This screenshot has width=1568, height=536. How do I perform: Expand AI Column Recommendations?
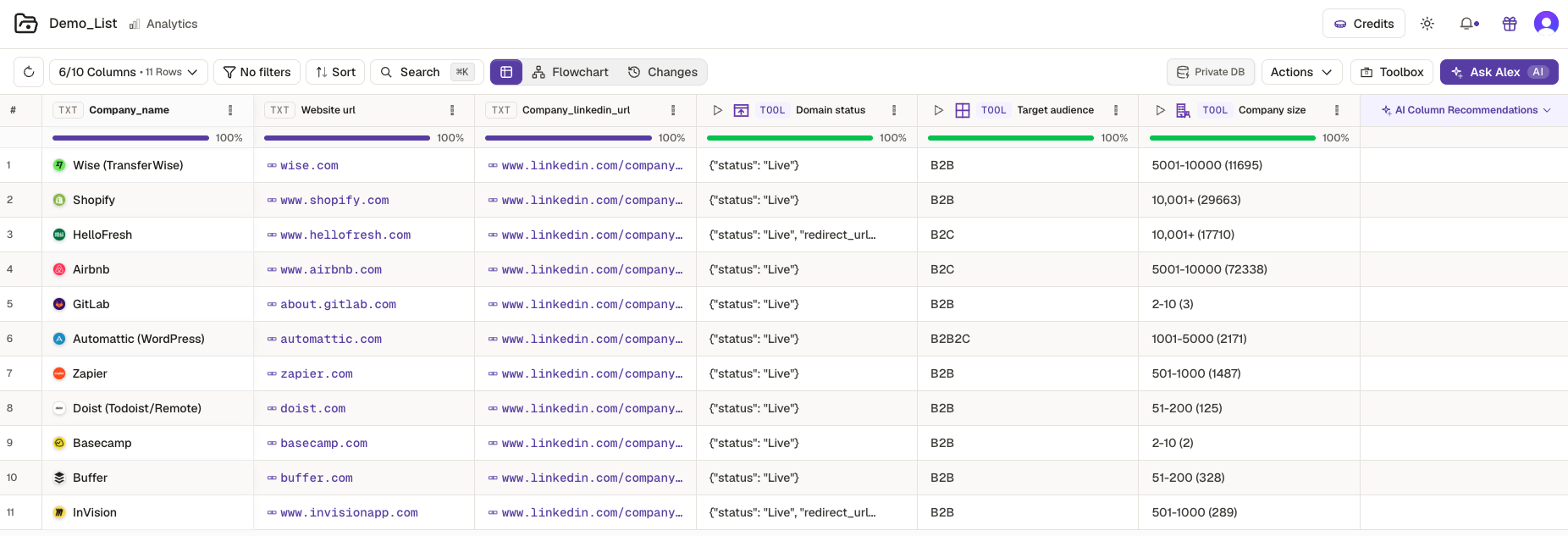point(1466,110)
